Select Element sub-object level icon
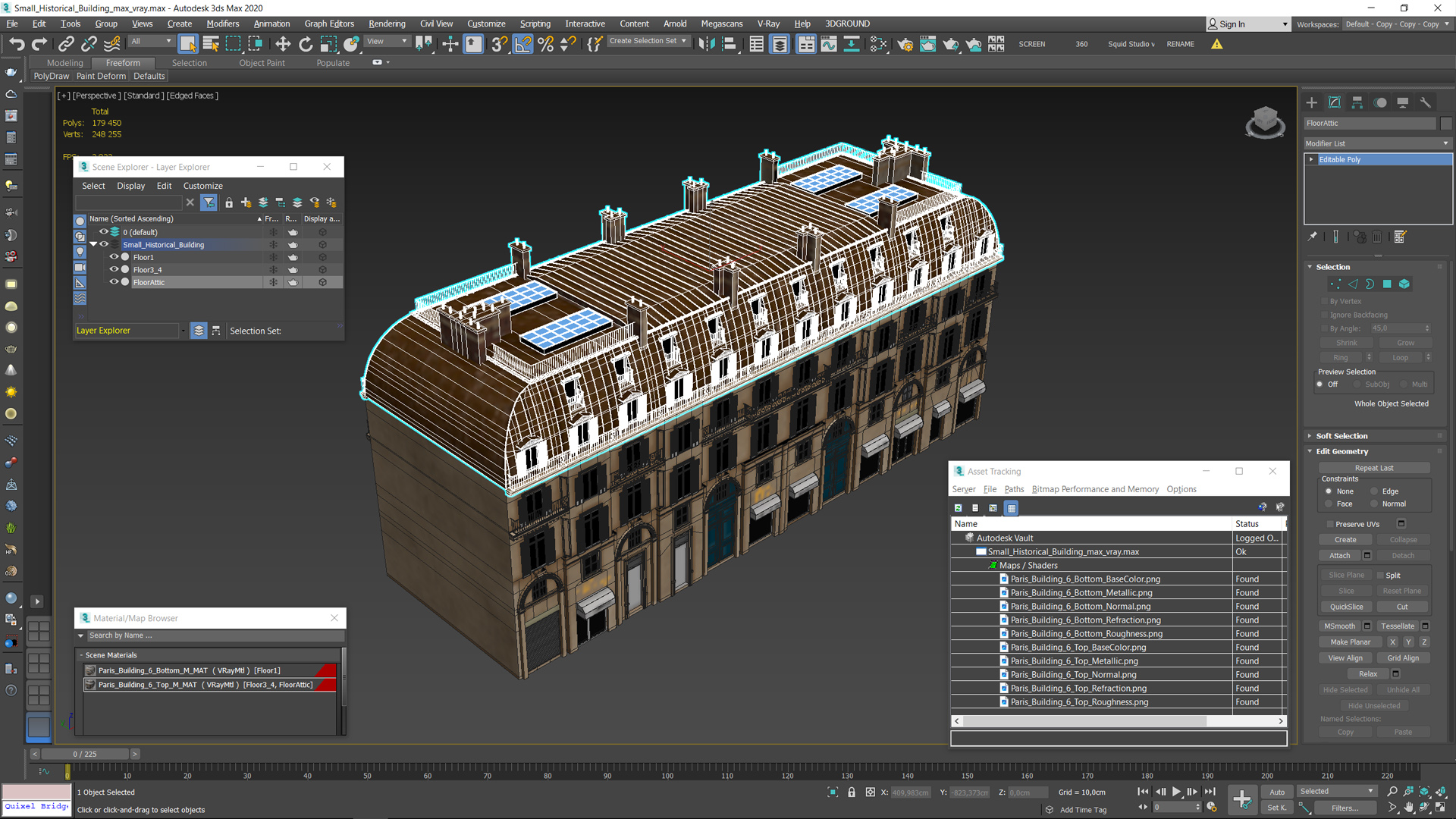The image size is (1456, 819). [1404, 284]
